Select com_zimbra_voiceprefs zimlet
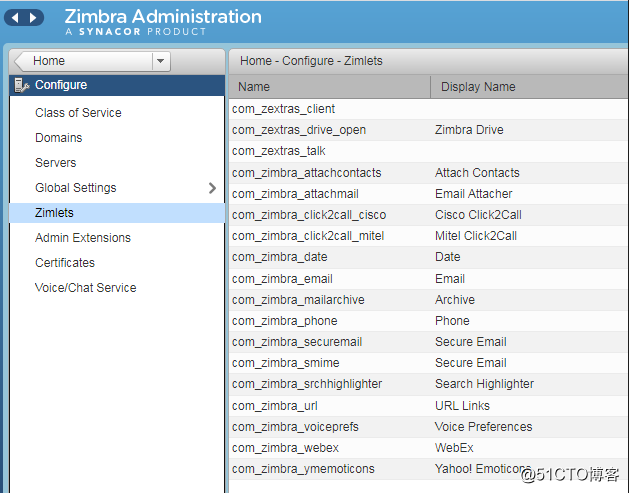The width and height of the screenshot is (629, 493). (295, 427)
